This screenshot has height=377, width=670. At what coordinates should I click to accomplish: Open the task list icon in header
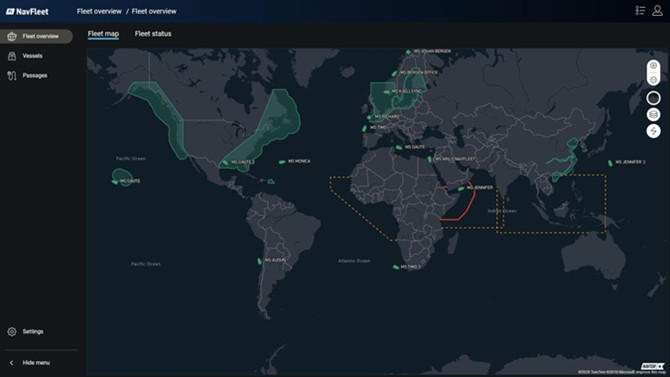pyautogui.click(x=640, y=11)
